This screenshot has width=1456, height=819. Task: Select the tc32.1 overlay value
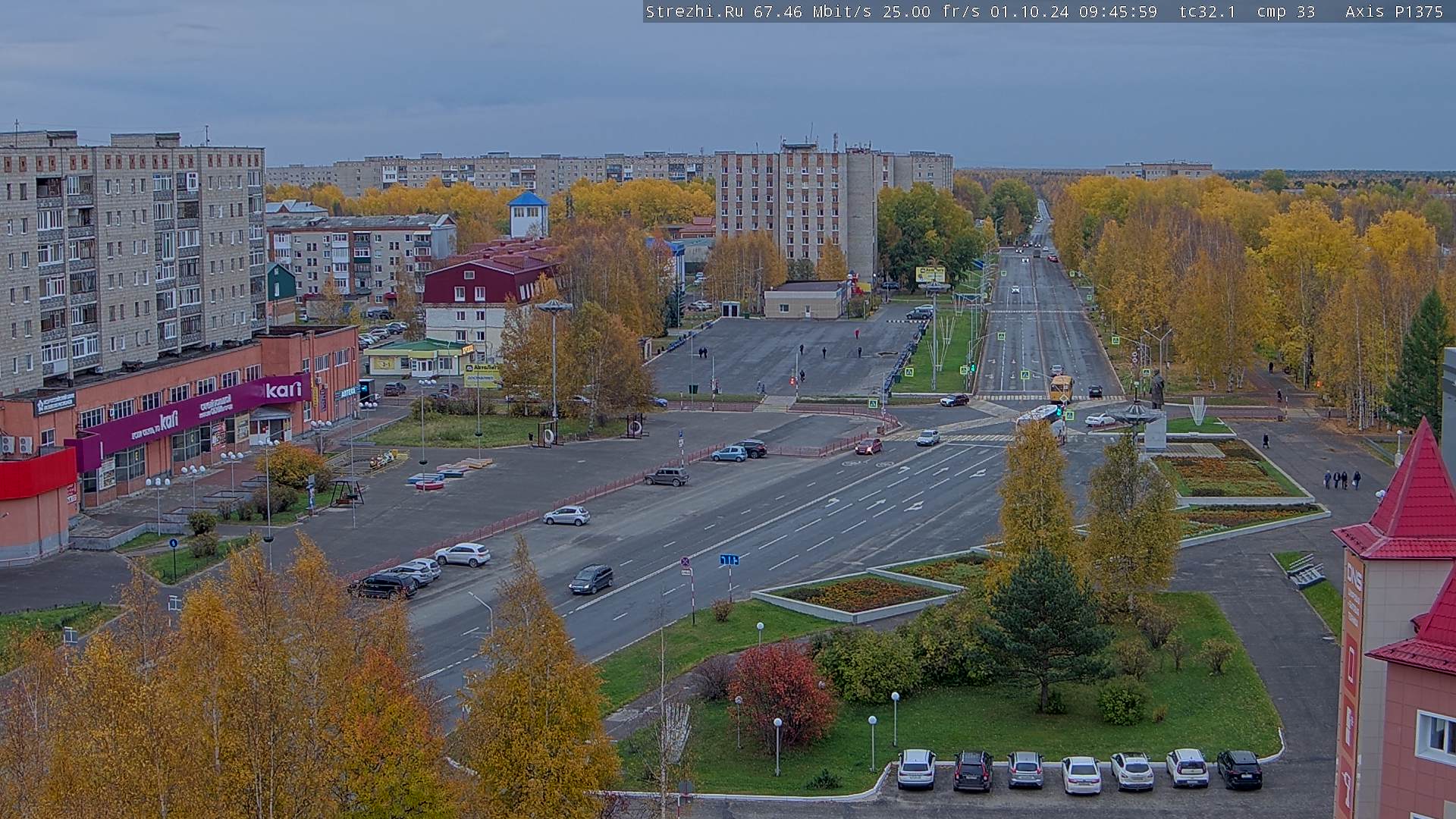coord(1207,11)
